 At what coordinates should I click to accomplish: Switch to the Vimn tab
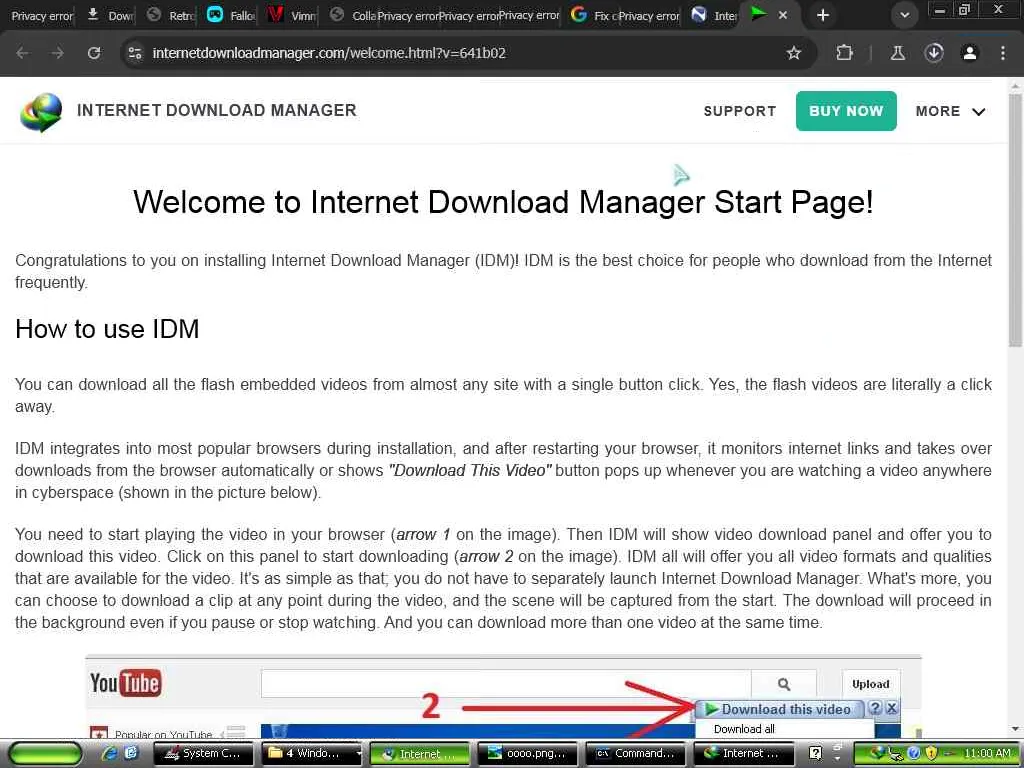[291, 15]
